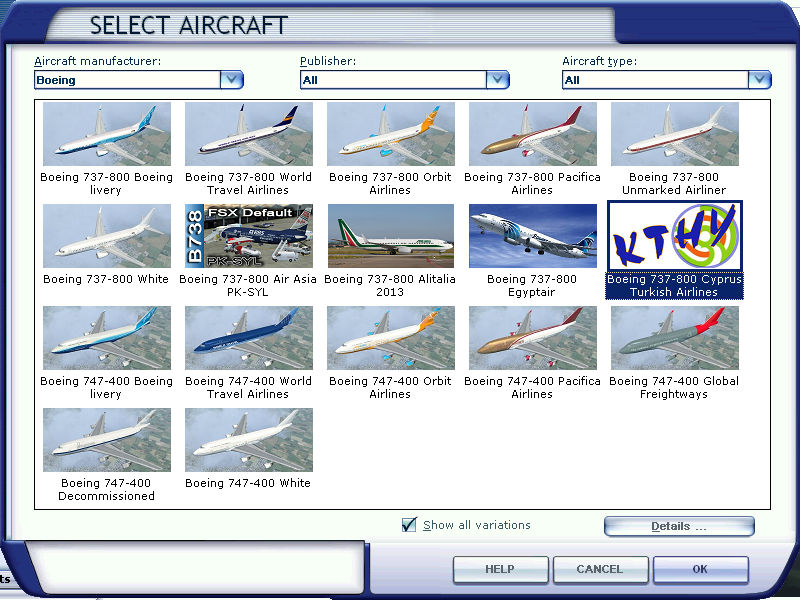800x600 pixels.
Task: Choose the Boeing 747-400 White aircraft
Action: [249, 441]
